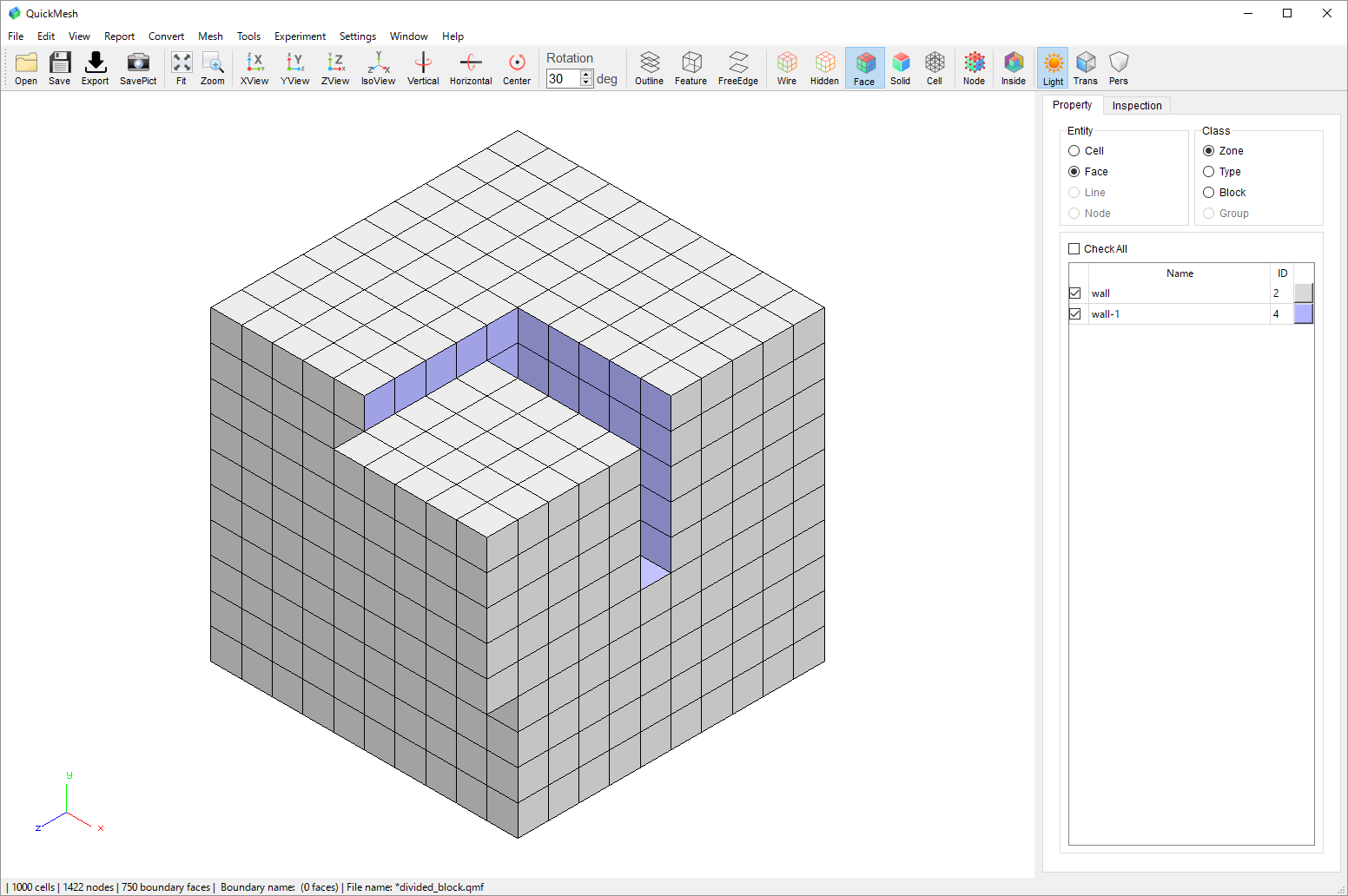Open the Settings menu
Image resolution: width=1348 pixels, height=896 pixels.
[358, 36]
